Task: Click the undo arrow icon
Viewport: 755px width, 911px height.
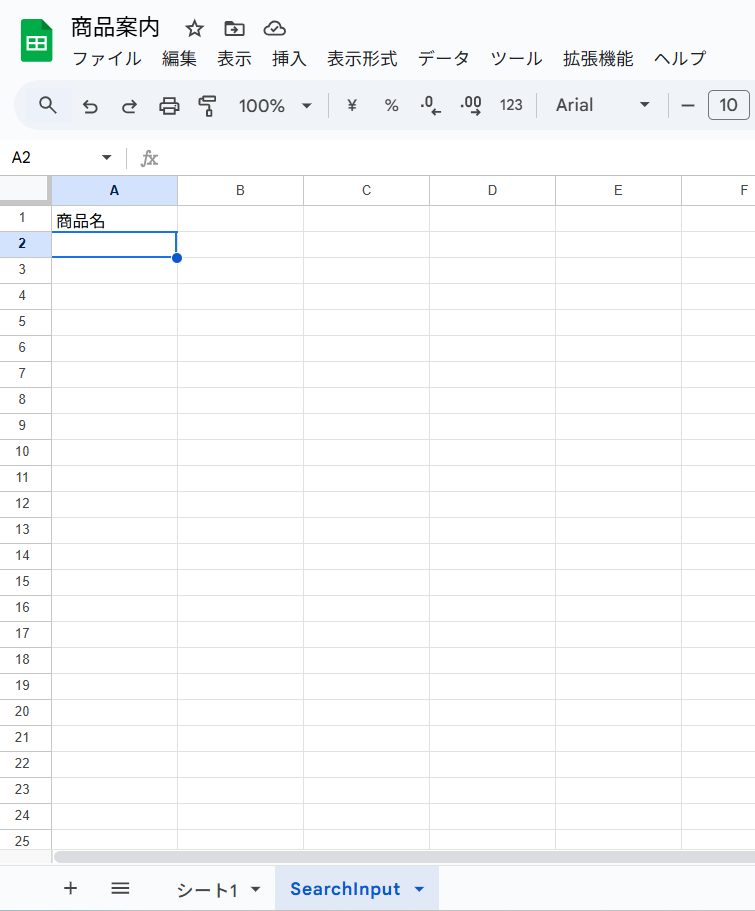Action: [90, 106]
